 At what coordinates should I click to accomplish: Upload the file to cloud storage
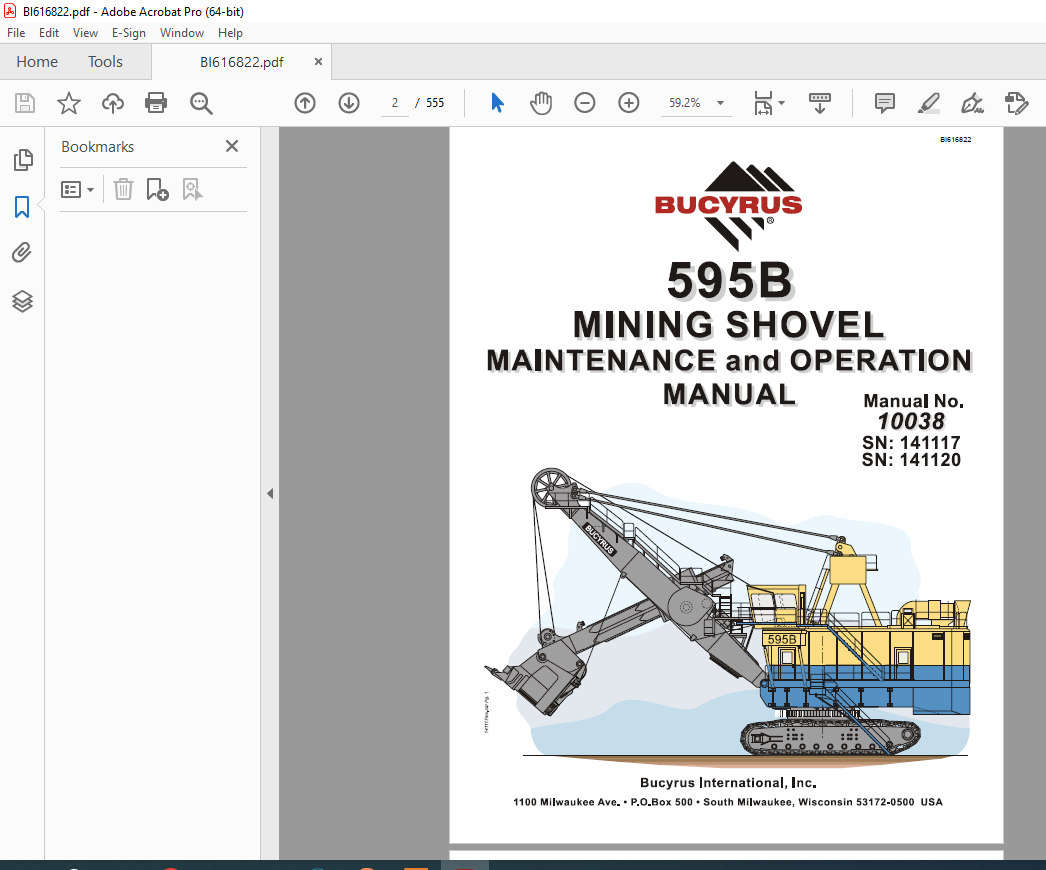coord(113,103)
